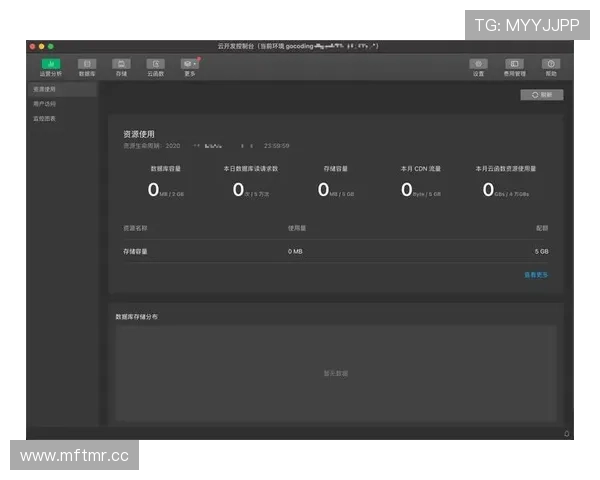Screen dimensions: 600x480
Task: Open the 费用管理 billing toolbar icon
Action: 514,66
